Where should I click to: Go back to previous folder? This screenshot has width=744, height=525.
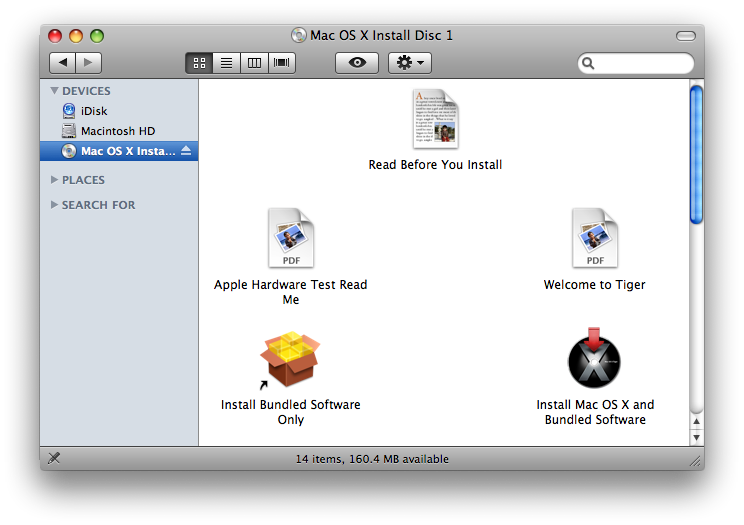tap(63, 62)
